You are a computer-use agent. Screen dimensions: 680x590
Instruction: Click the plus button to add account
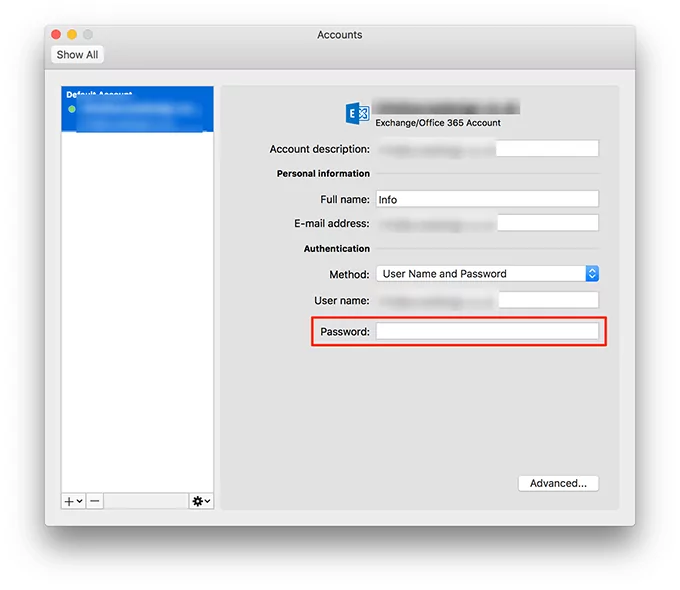pos(73,501)
